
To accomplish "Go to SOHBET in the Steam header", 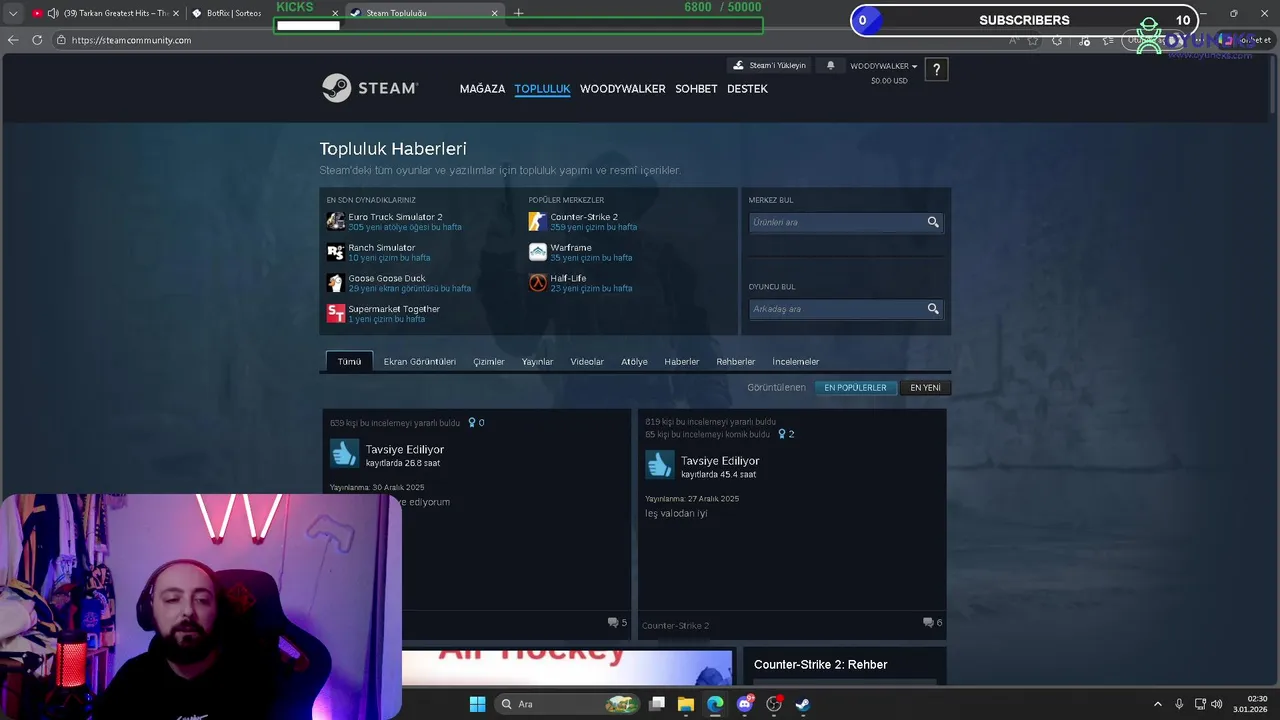I will (696, 89).
